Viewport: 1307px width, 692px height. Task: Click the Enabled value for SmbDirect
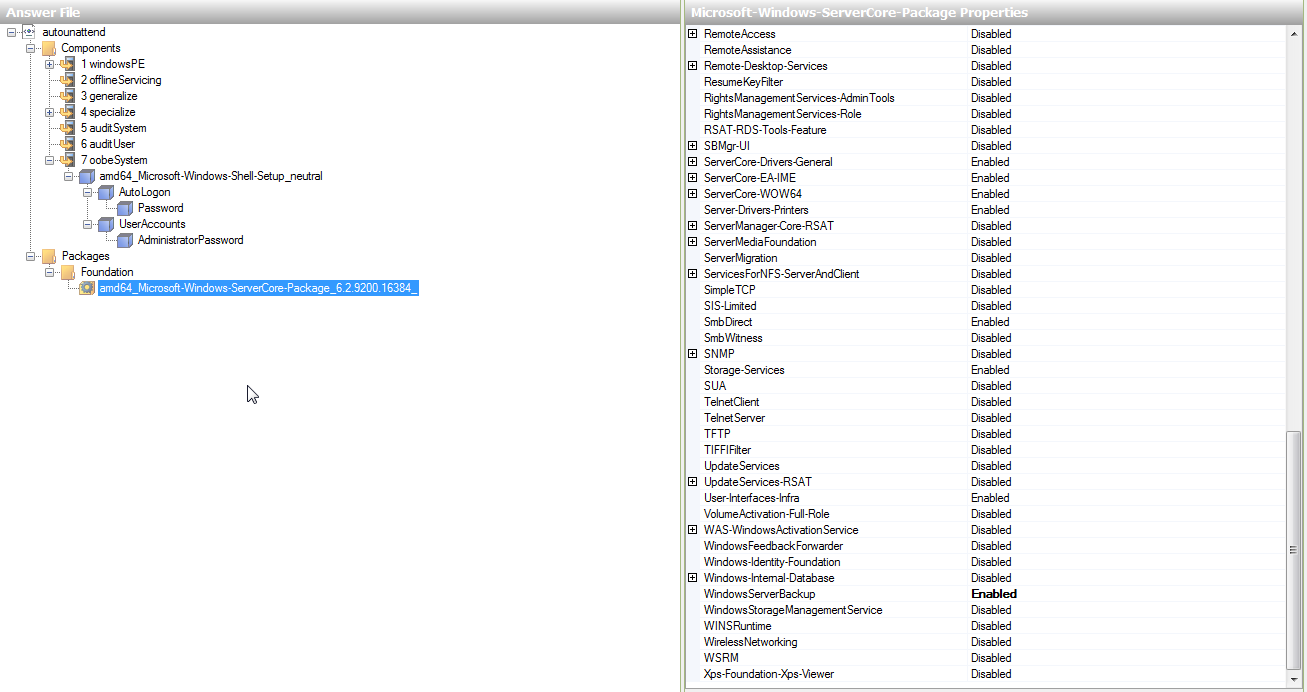coord(990,322)
